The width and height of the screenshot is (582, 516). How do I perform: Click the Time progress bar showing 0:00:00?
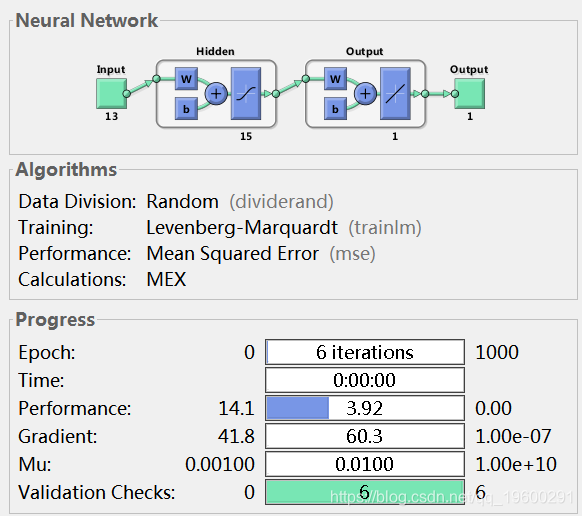coord(365,380)
